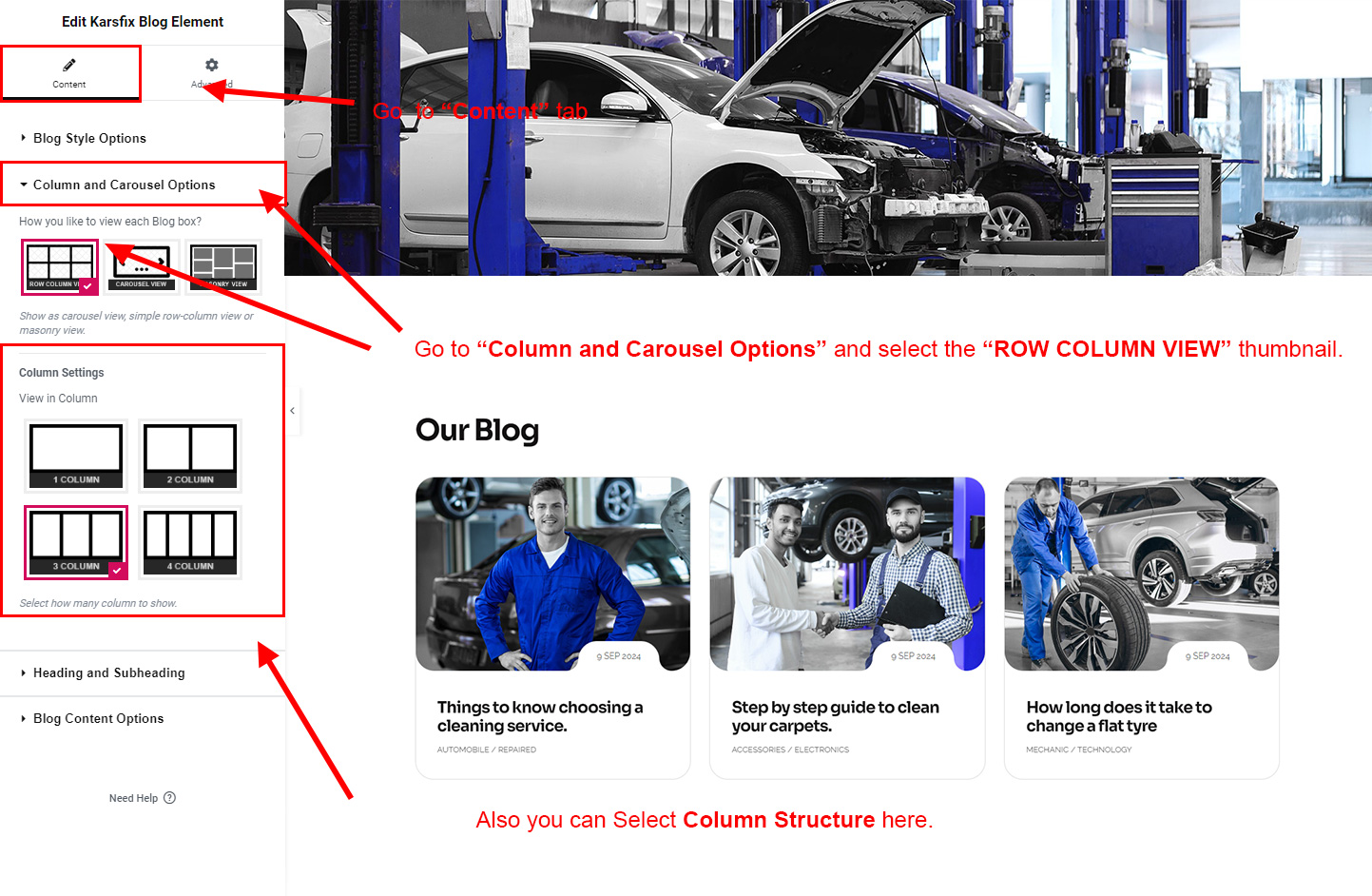
Task: Collapse the editor panel with arrow handle
Action: tap(293, 411)
